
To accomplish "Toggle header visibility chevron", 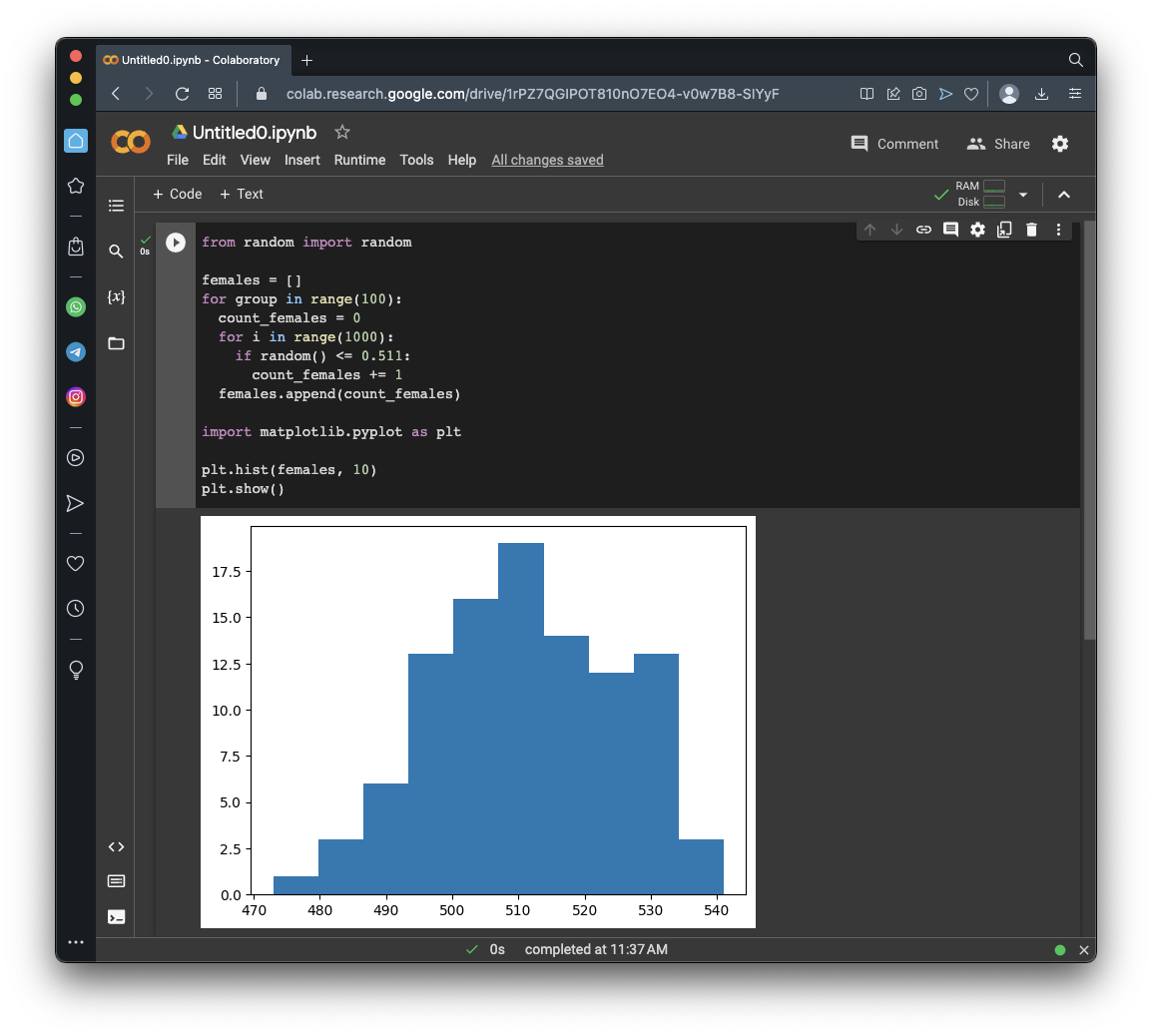I will click(1064, 195).
